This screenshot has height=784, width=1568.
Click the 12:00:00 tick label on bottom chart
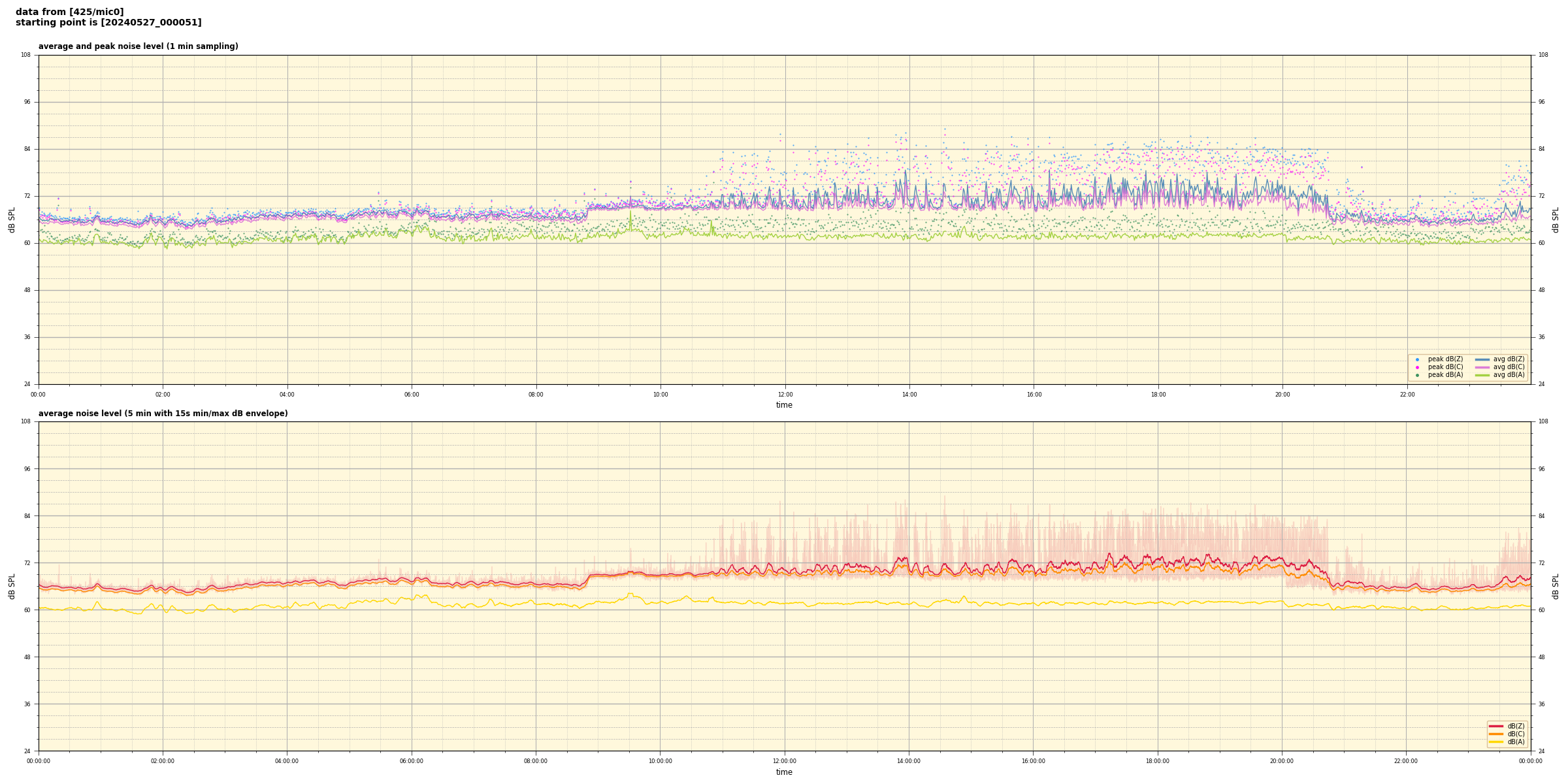point(784,761)
